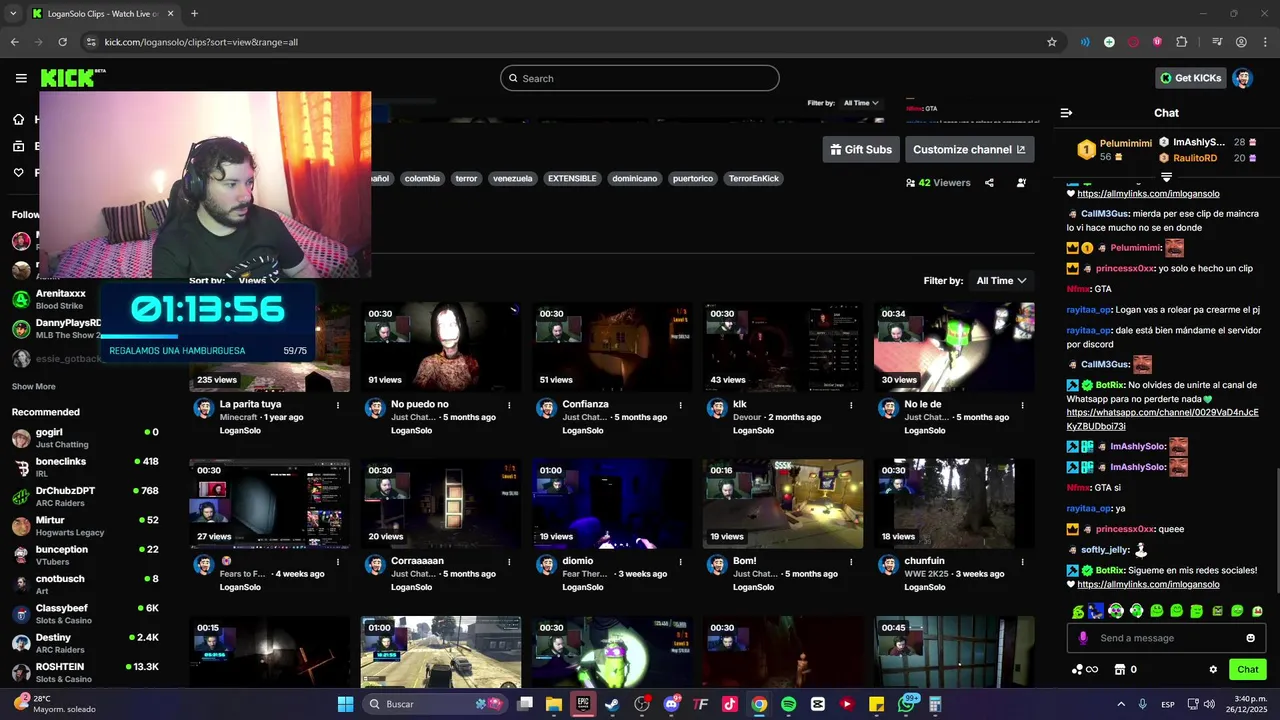Open WhatsApp from the taskbar
This screenshot has height=720, width=1280.
pyautogui.click(x=907, y=704)
